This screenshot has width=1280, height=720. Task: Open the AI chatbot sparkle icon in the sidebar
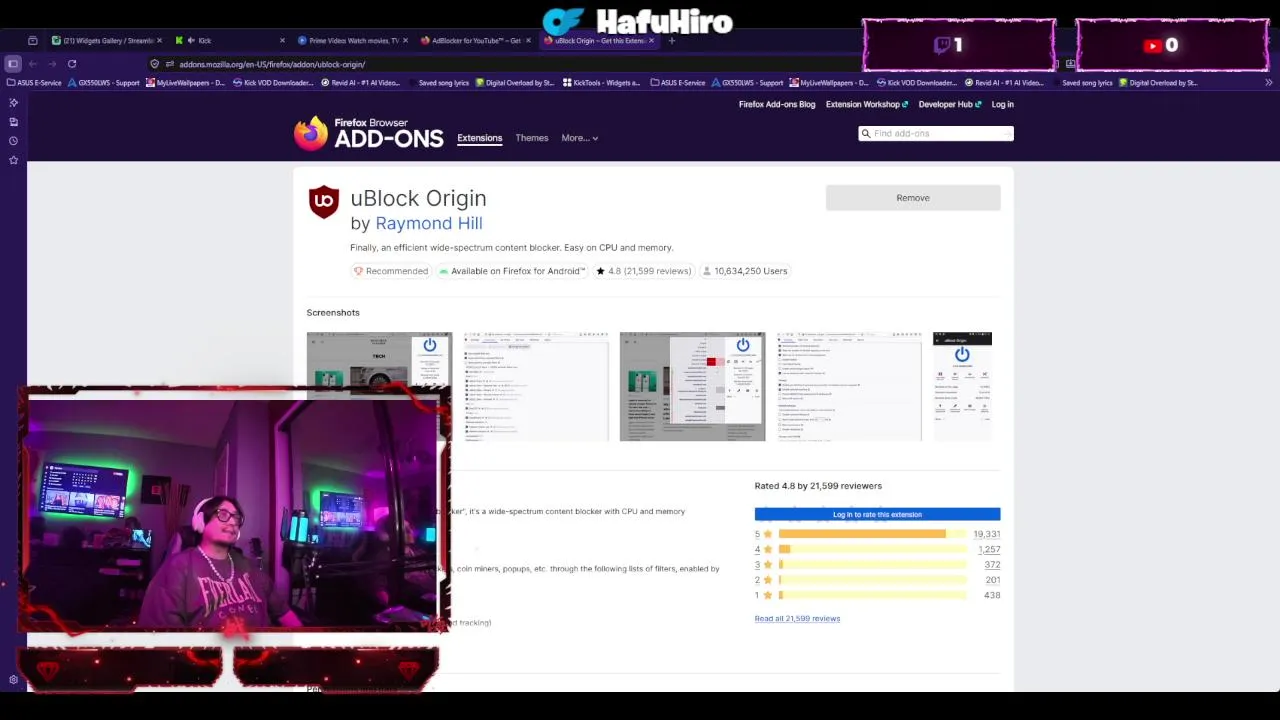[x=13, y=103]
